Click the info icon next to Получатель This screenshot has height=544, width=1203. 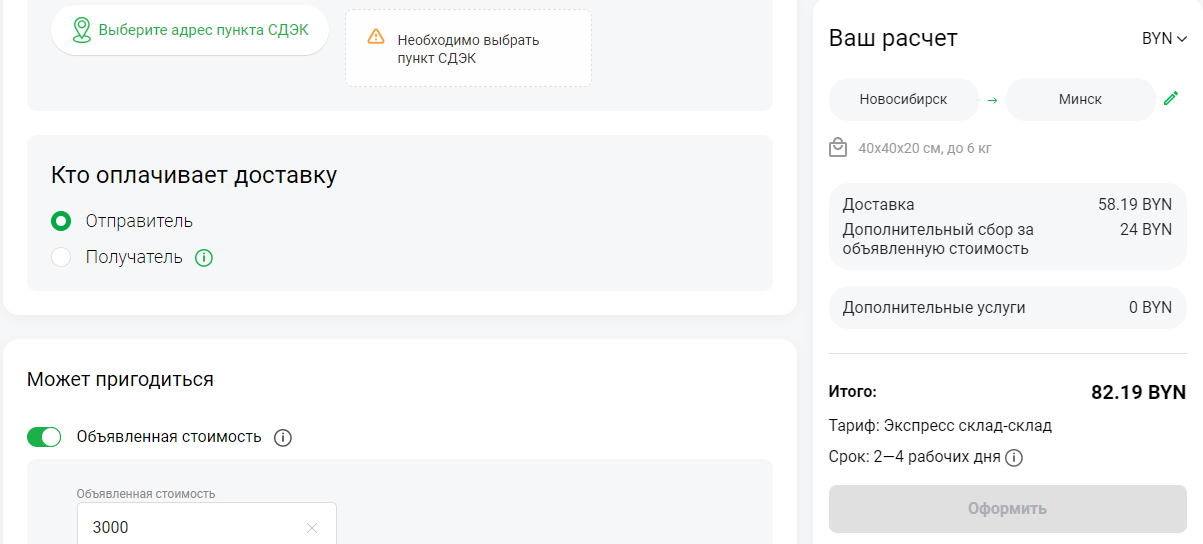pyautogui.click(x=204, y=257)
